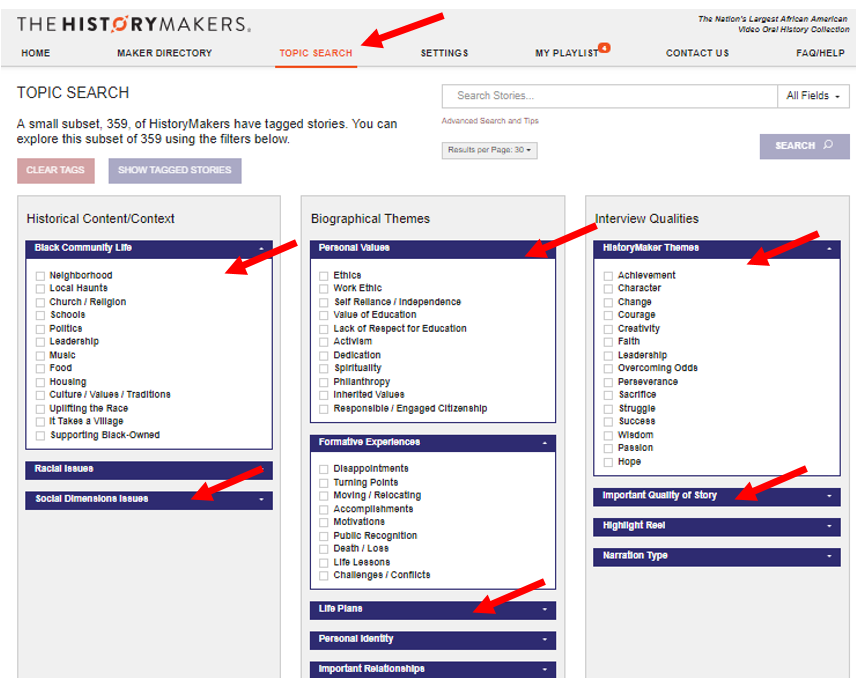Click the Search button
The height and width of the screenshot is (678, 856).
click(804, 146)
